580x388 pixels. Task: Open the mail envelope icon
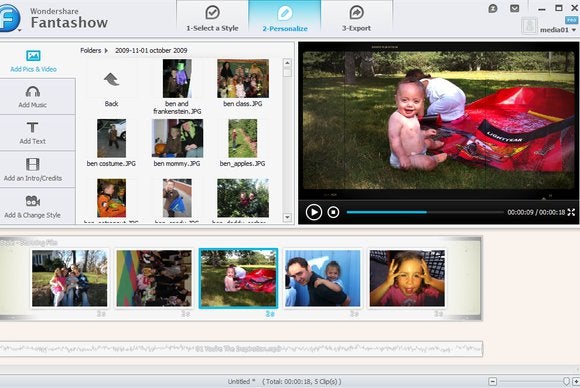(x=515, y=9)
